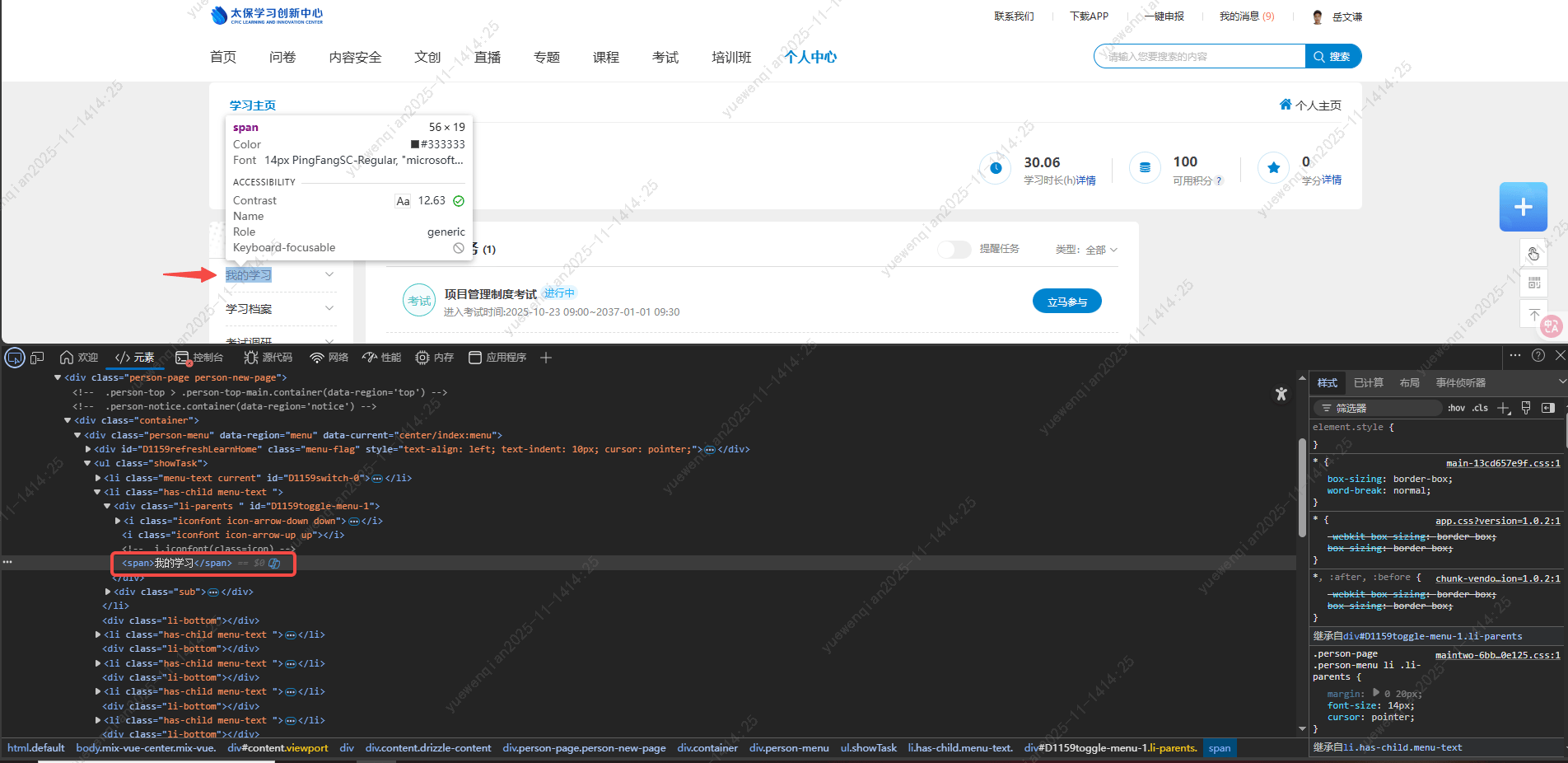Click the back-to-top arrow icon
This screenshot has height=763, width=1568.
tap(1533, 314)
